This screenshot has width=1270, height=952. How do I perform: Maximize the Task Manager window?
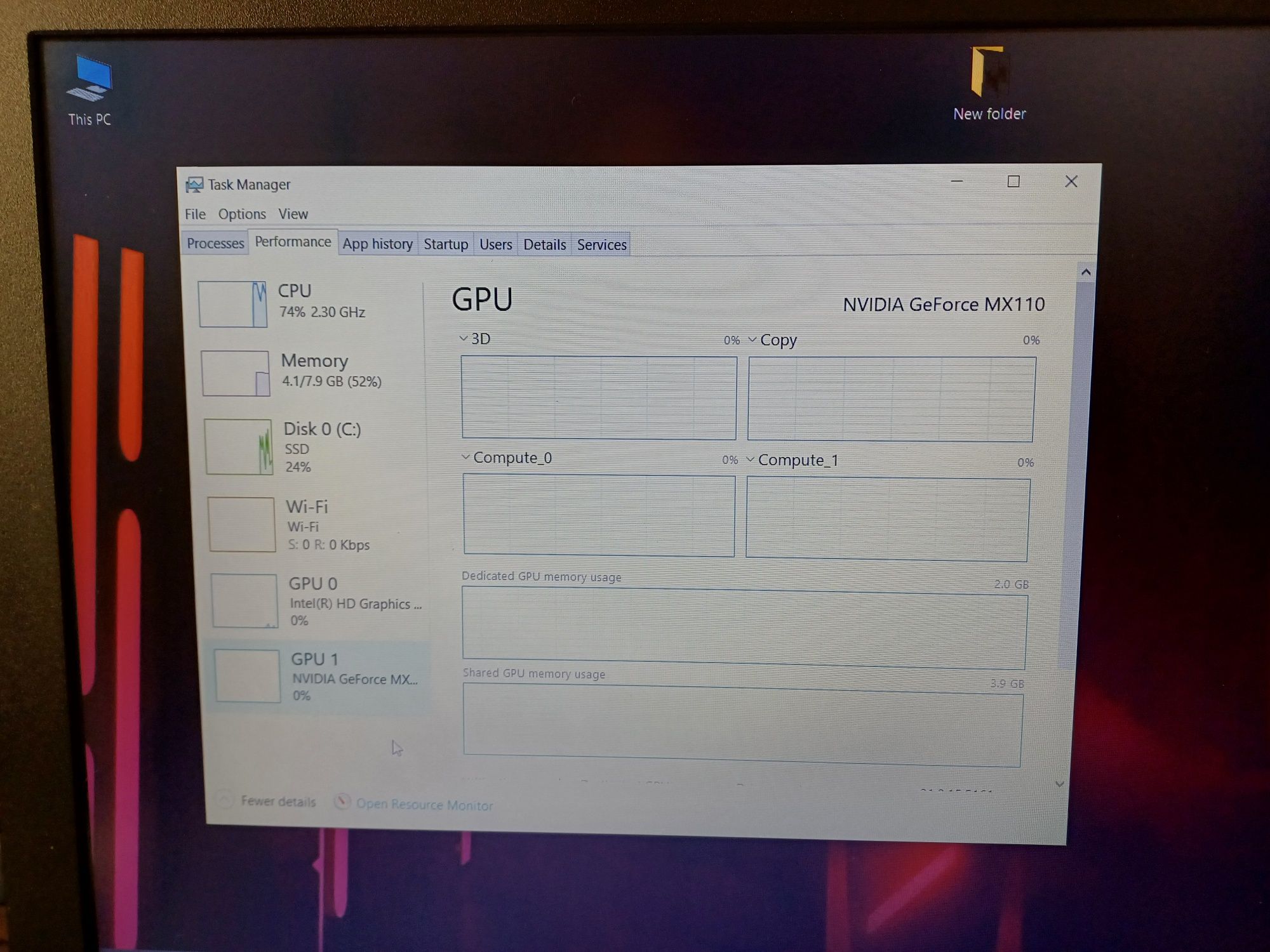point(1013,182)
